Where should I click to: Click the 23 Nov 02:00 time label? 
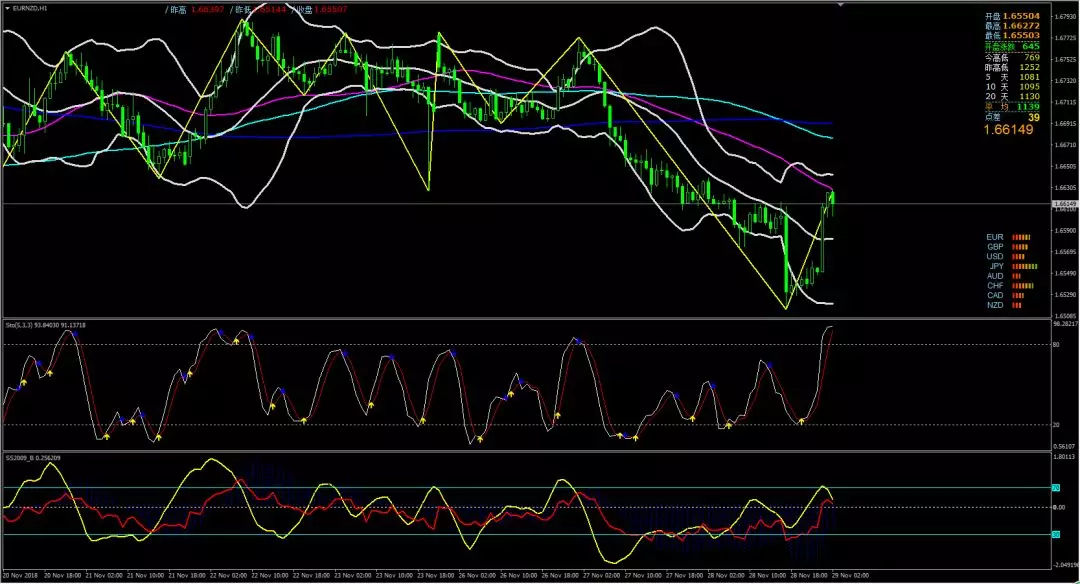coord(354,575)
